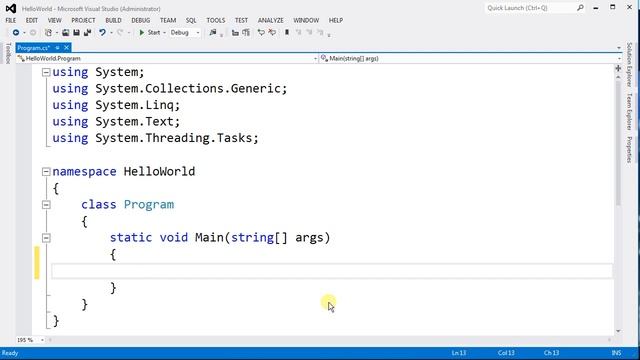
Task: Collapse the class Program block
Action: pyautogui.click(x=46, y=205)
